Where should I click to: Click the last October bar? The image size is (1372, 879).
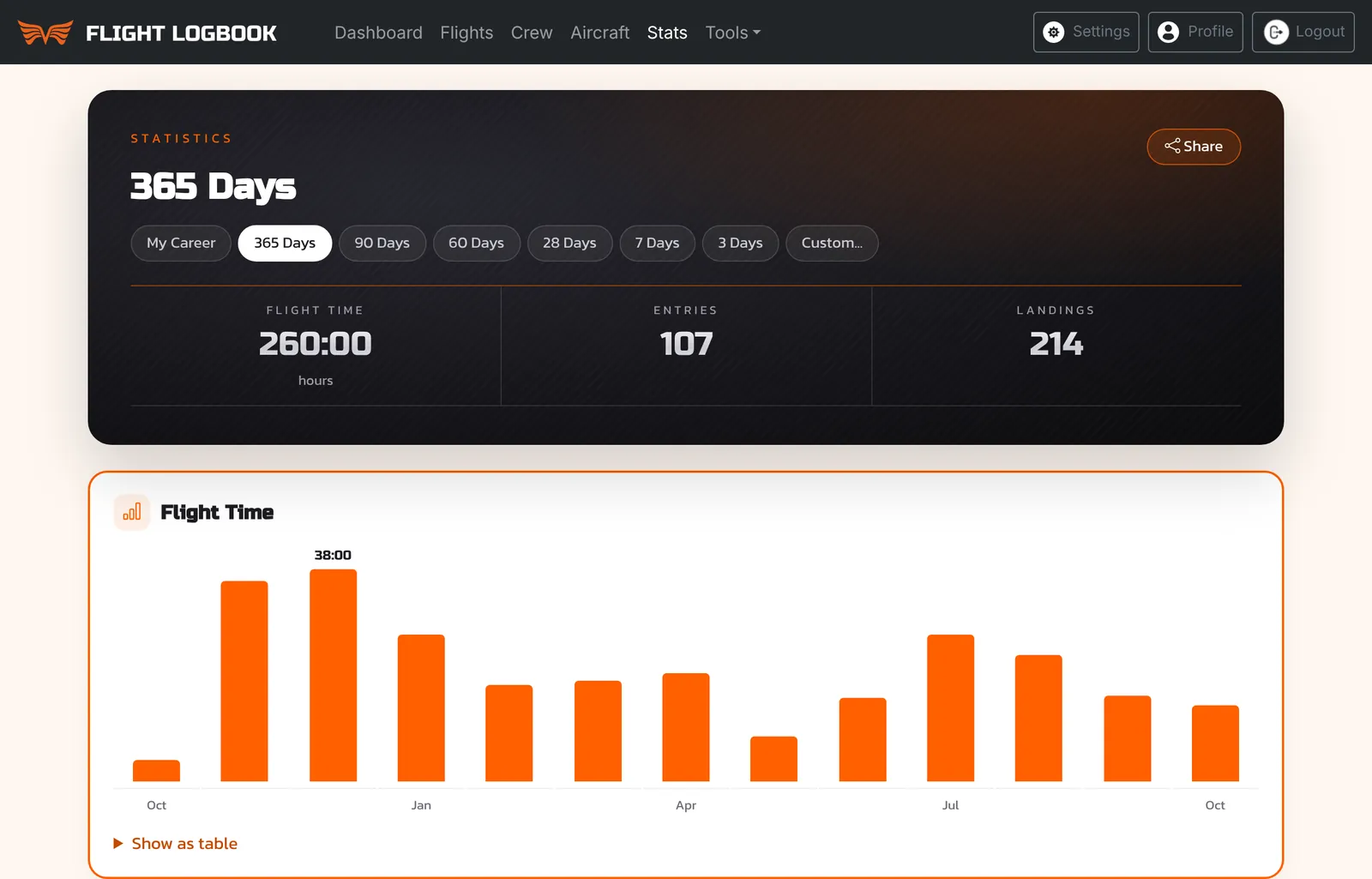point(1215,744)
